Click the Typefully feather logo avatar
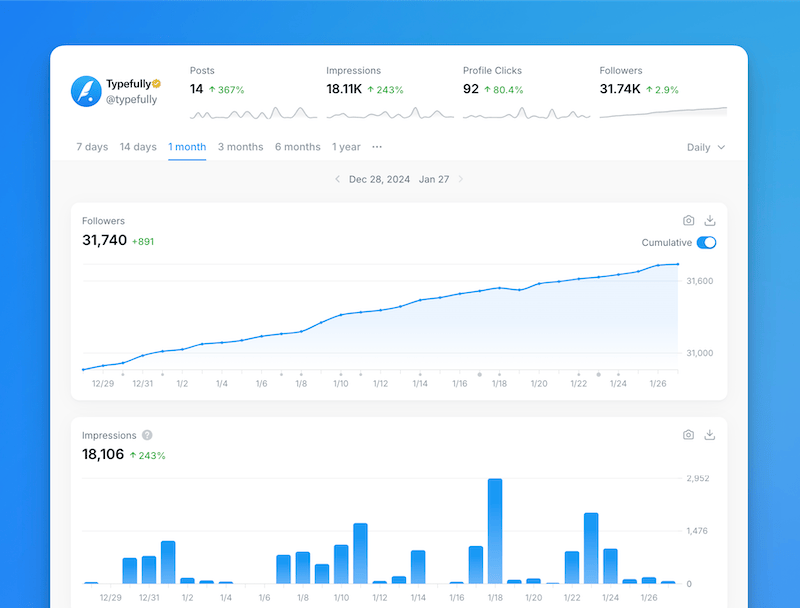Viewport: 800px width, 608px height. [x=86, y=91]
